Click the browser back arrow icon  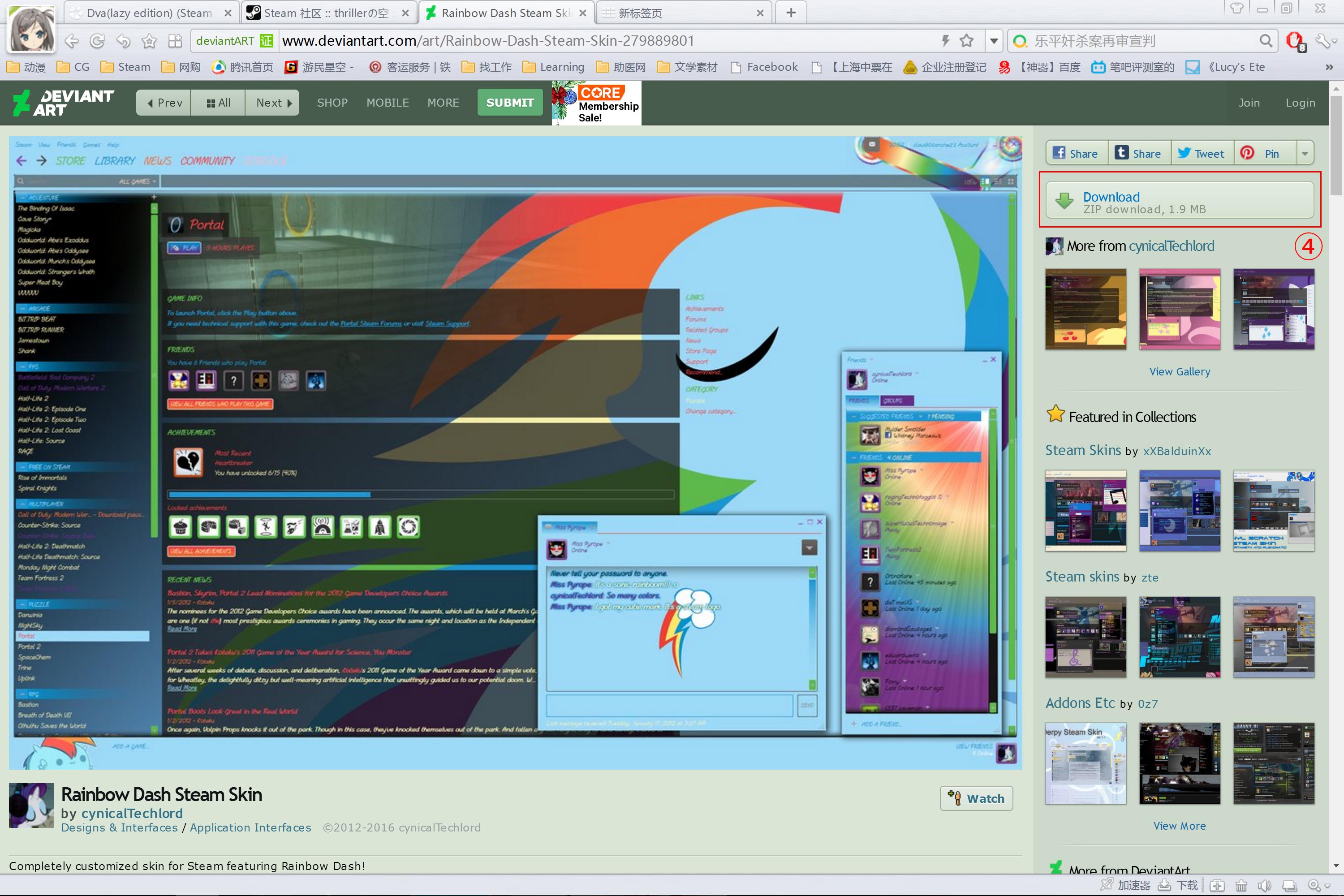click(71, 41)
